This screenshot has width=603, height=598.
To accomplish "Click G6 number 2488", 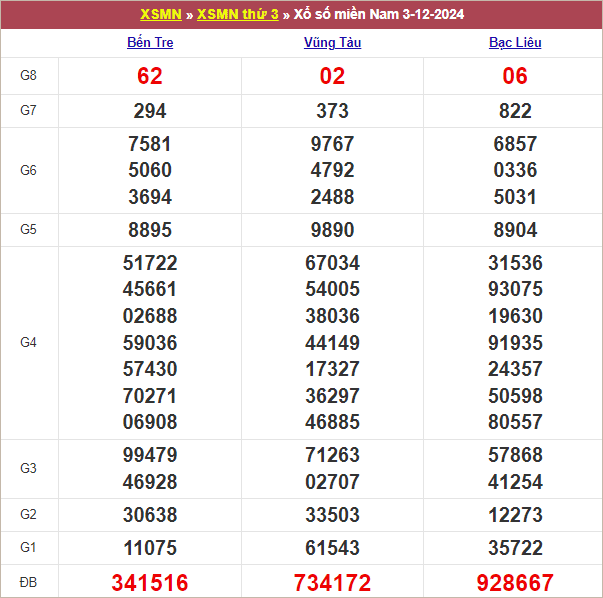I will (x=332, y=197).
